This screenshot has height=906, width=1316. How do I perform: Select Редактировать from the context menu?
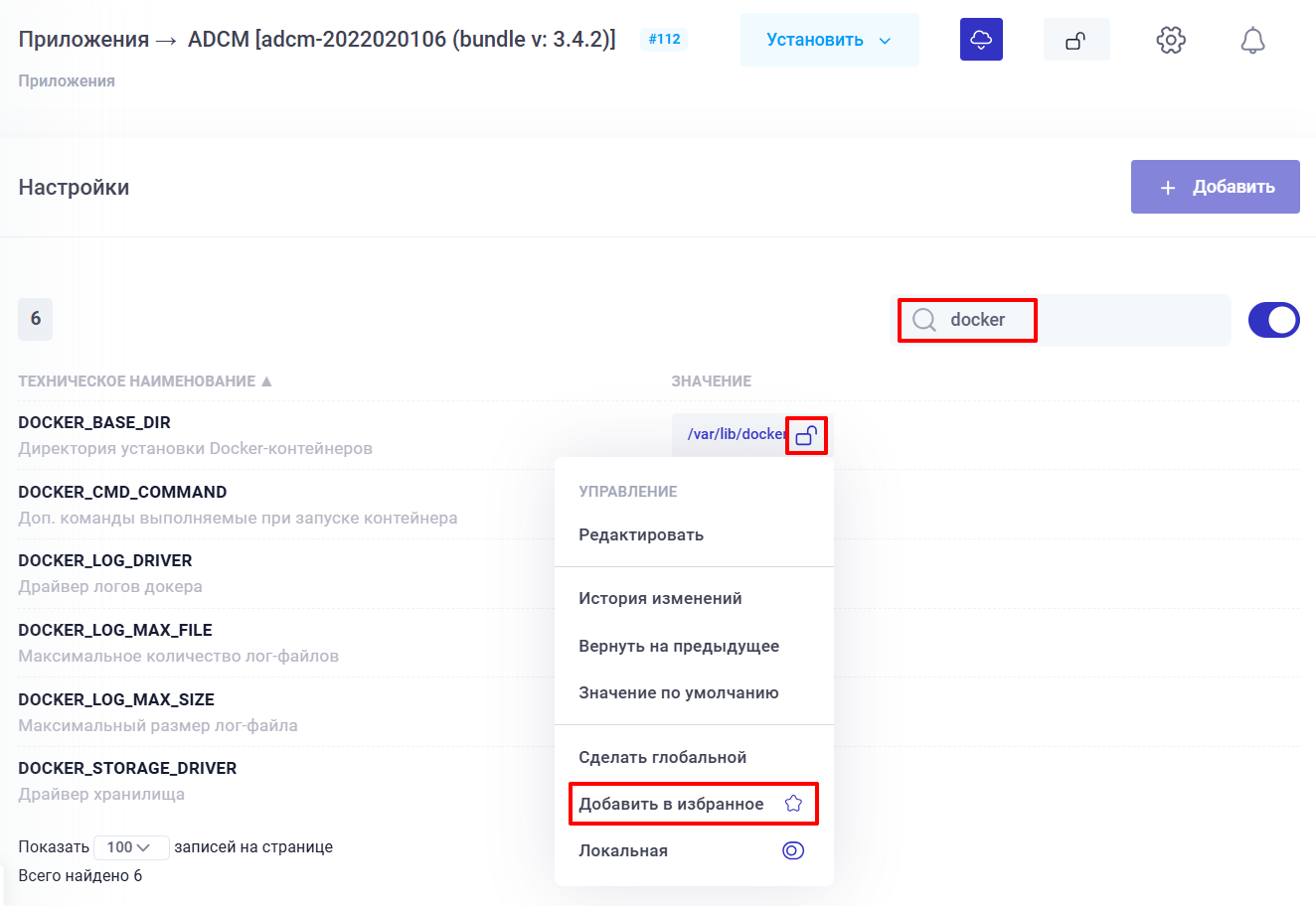(641, 534)
